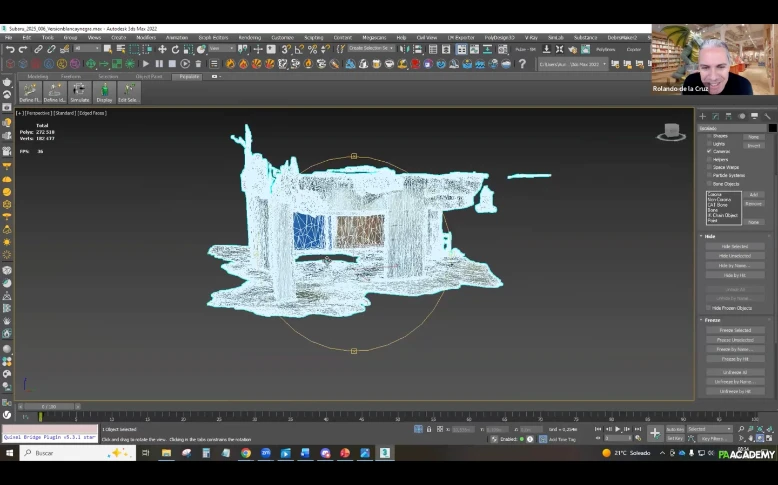Open the Create panel plus icon
The width and height of the screenshot is (778, 485).
coord(702,116)
